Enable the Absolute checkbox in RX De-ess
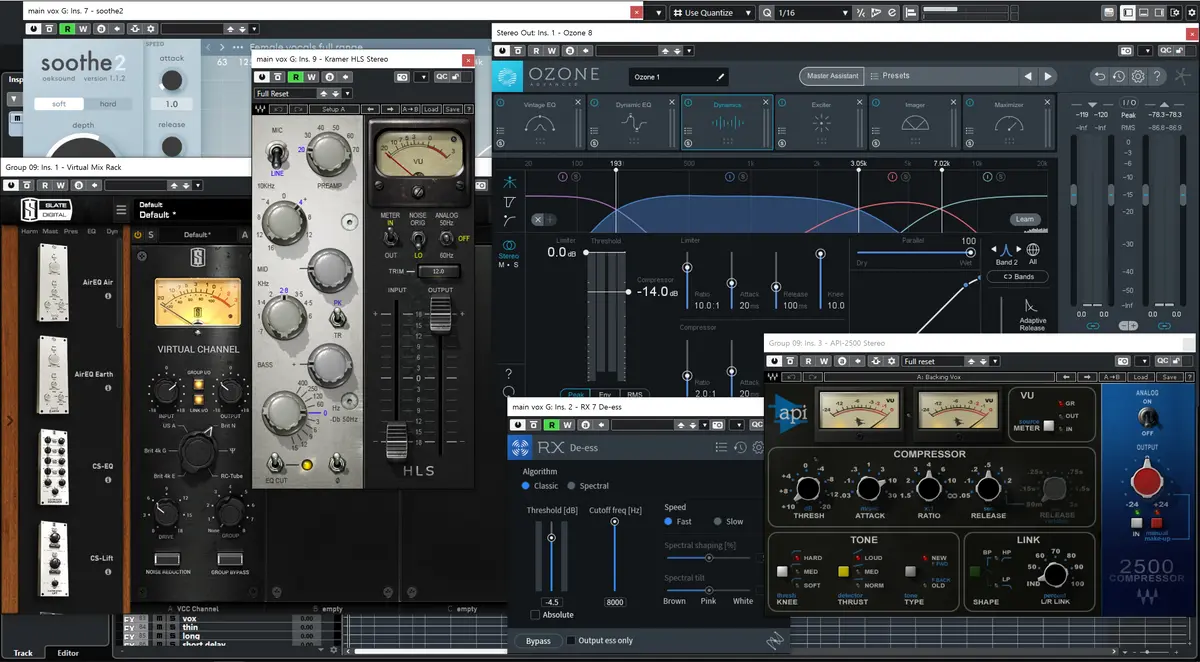Viewport: 1200px width, 662px height. point(535,615)
